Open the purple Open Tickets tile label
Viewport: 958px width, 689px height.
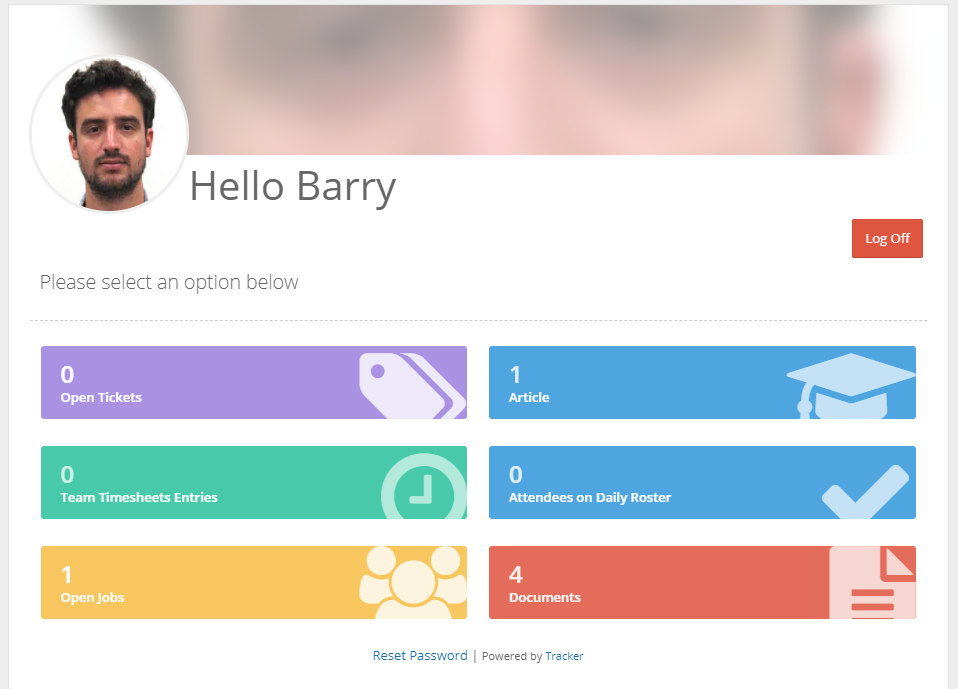(x=101, y=397)
